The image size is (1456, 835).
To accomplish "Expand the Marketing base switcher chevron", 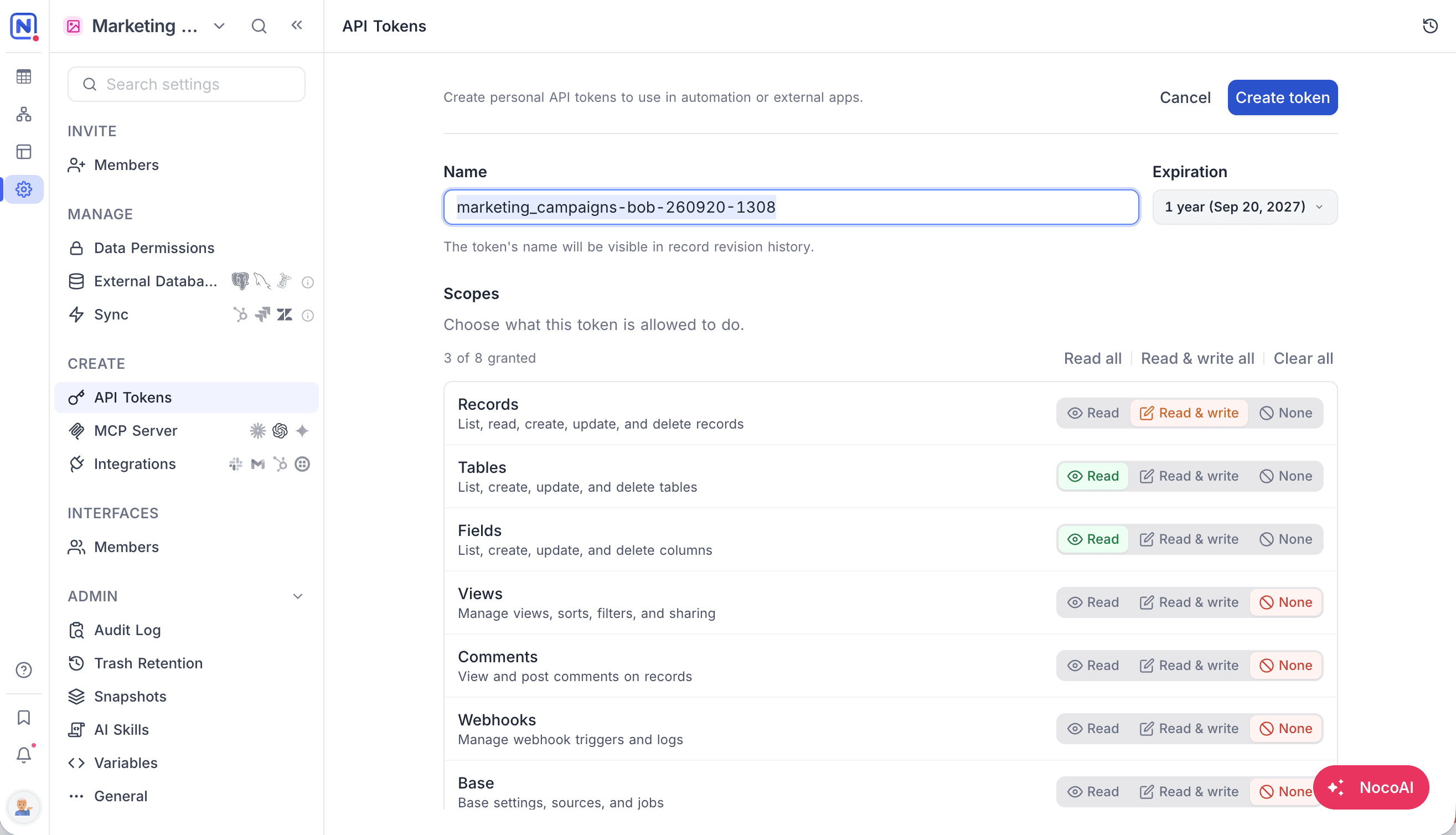I will 219,26.
